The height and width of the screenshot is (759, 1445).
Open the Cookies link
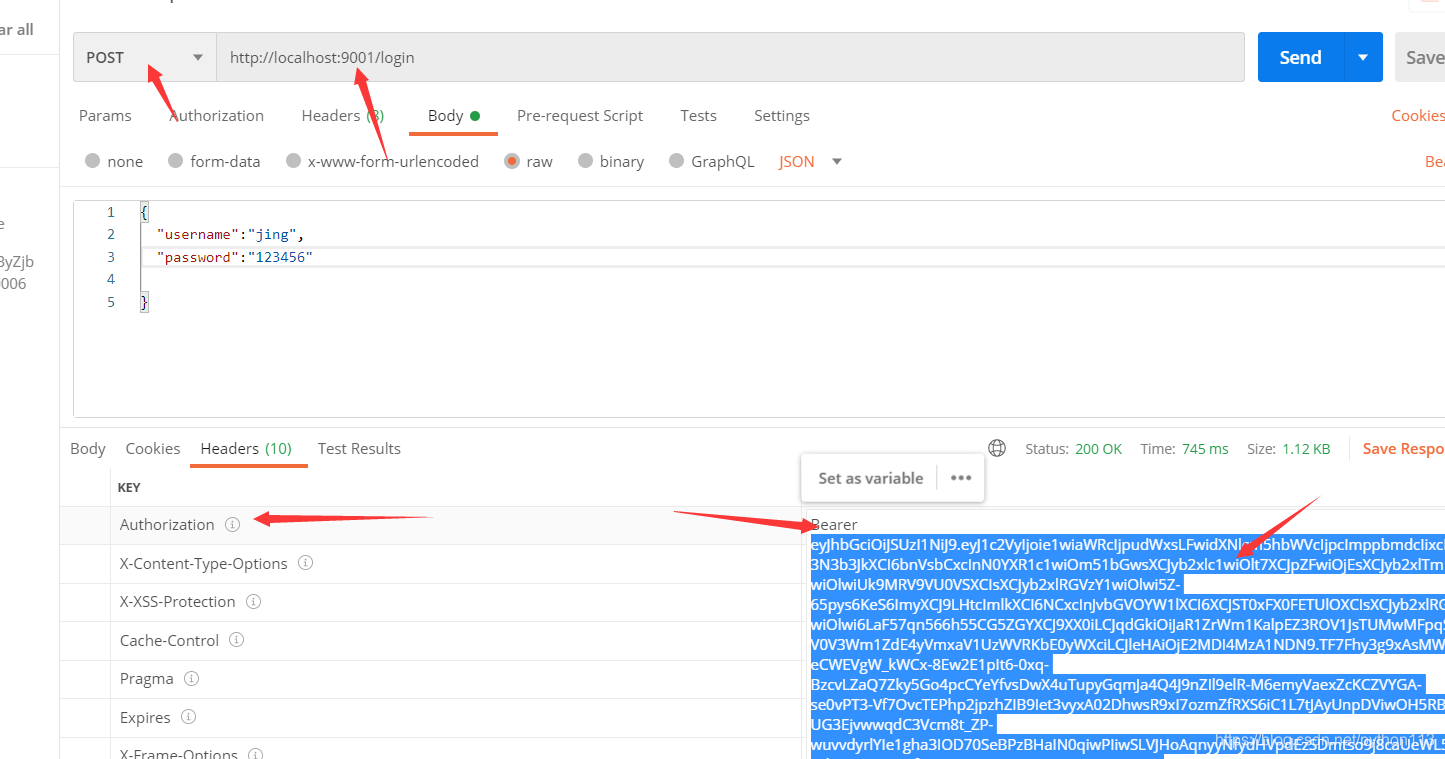click(1417, 116)
